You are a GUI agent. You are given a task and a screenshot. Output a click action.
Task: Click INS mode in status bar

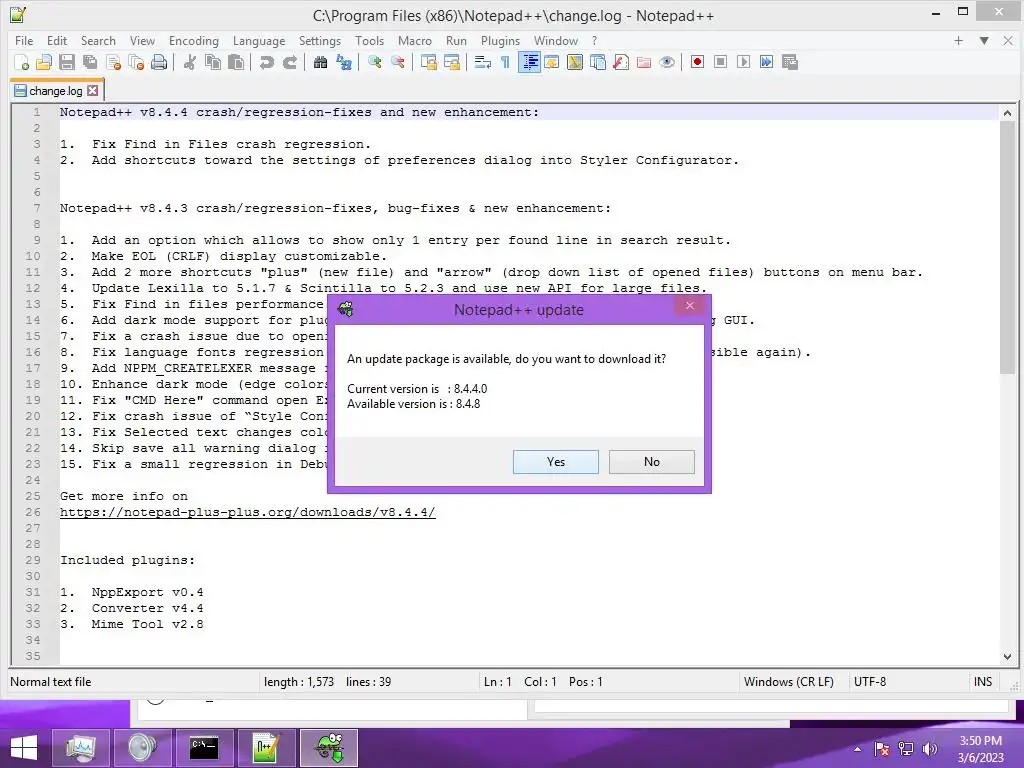[x=983, y=682]
